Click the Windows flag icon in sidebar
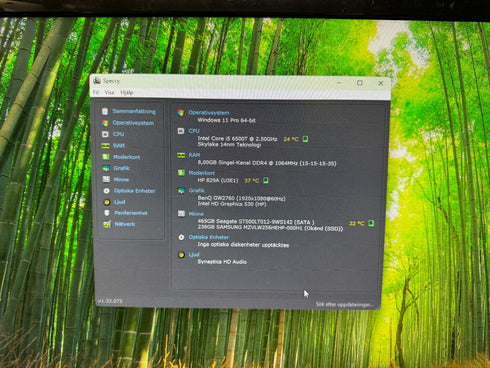Image resolution: width=490 pixels, height=368 pixels. point(105,123)
